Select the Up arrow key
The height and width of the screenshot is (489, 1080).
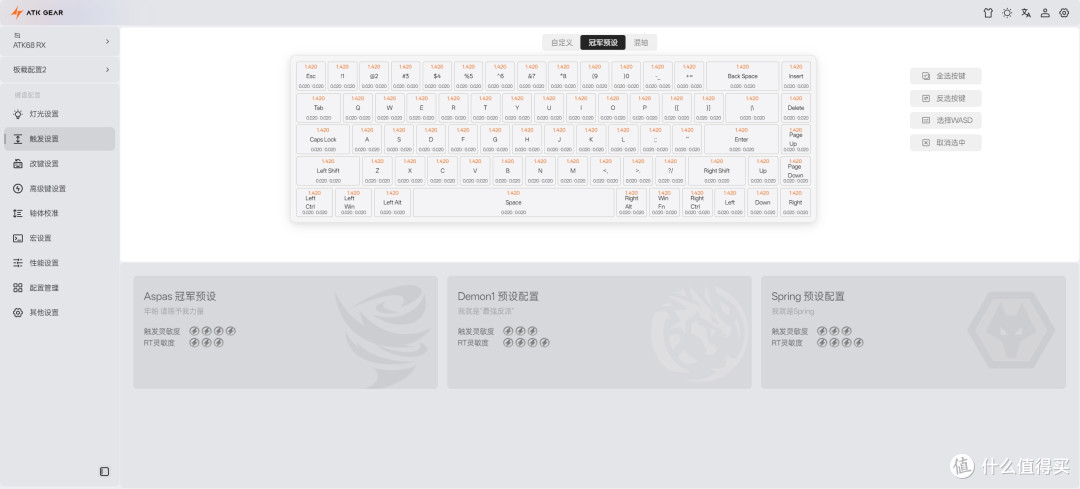coord(762,171)
